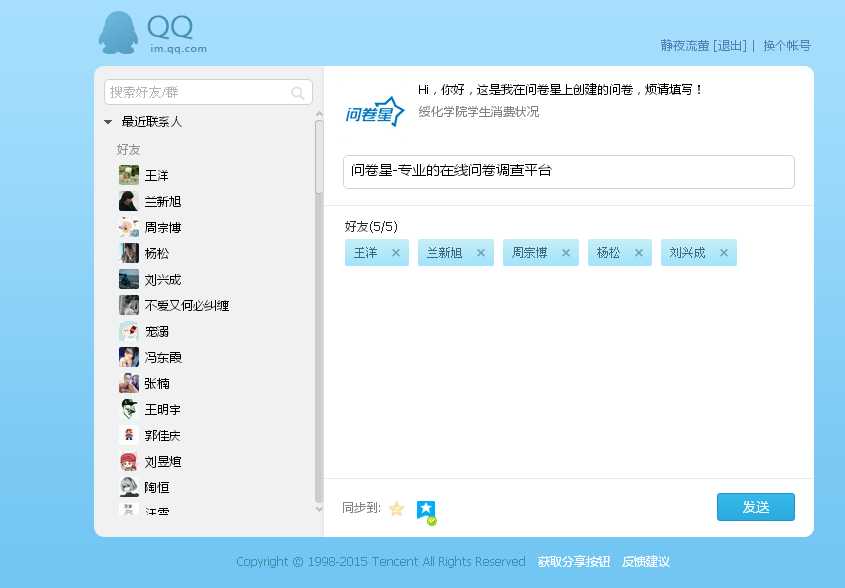Click the search magnifier icon

point(297,93)
